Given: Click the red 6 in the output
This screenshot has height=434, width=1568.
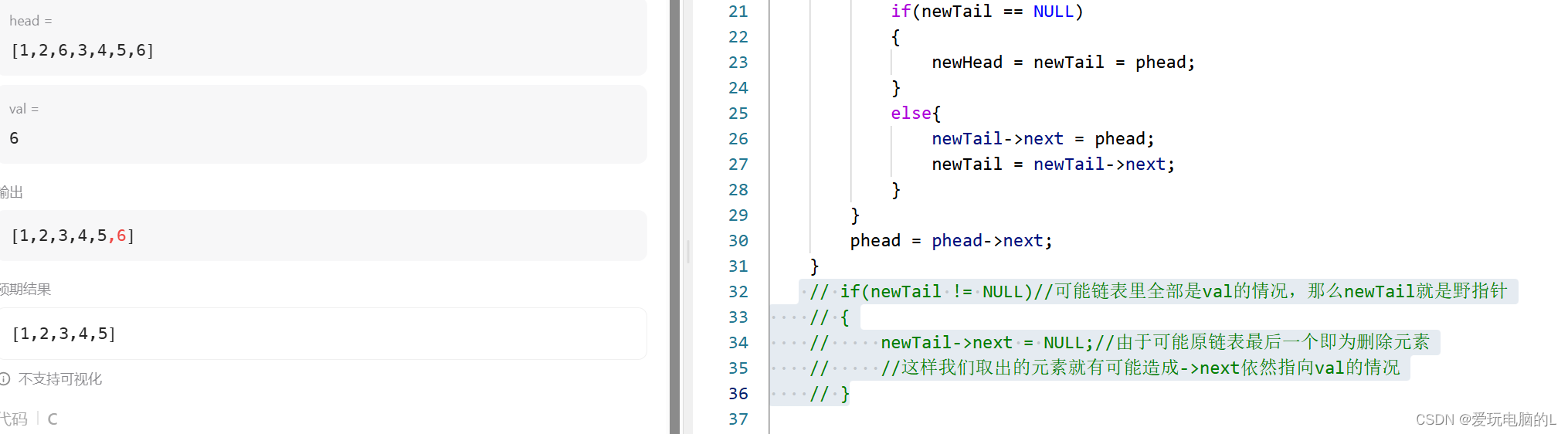Looking at the screenshot, I should [x=121, y=236].
